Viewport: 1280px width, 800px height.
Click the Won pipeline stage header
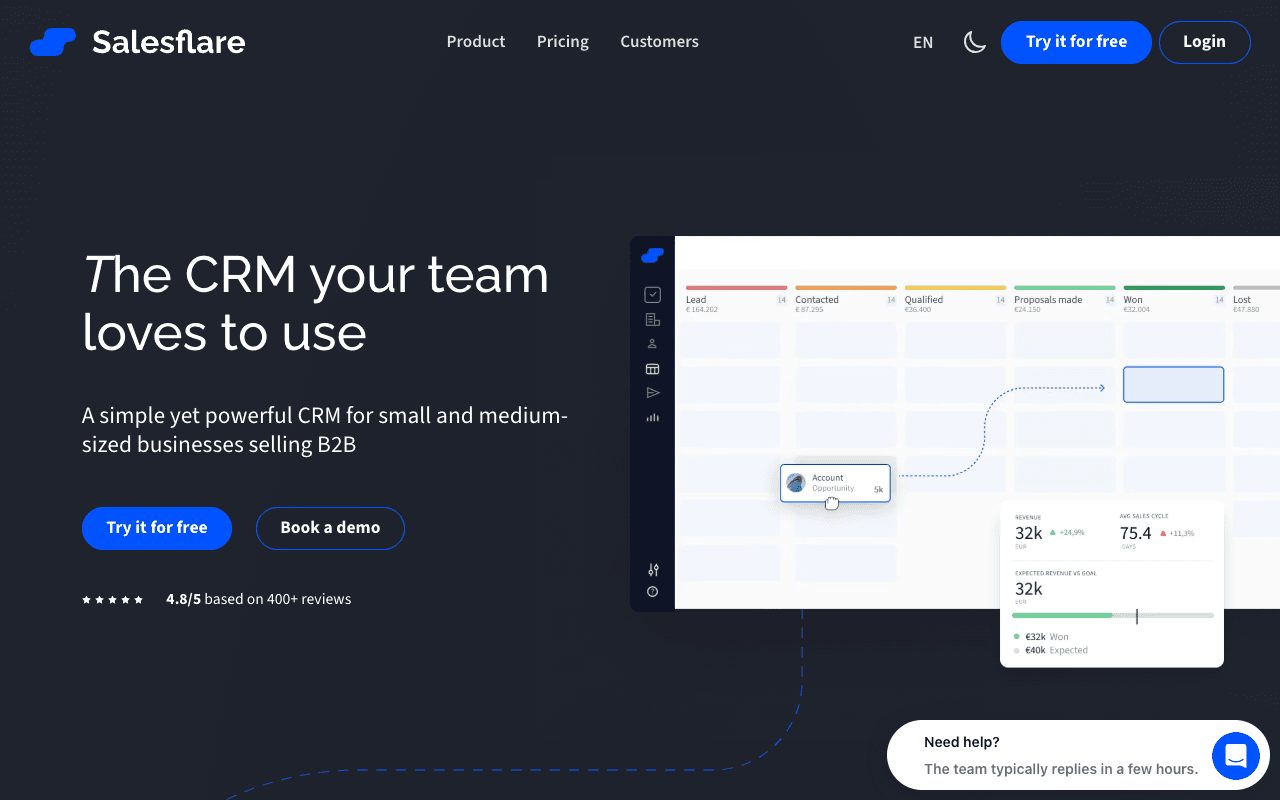pyautogui.click(x=1133, y=300)
